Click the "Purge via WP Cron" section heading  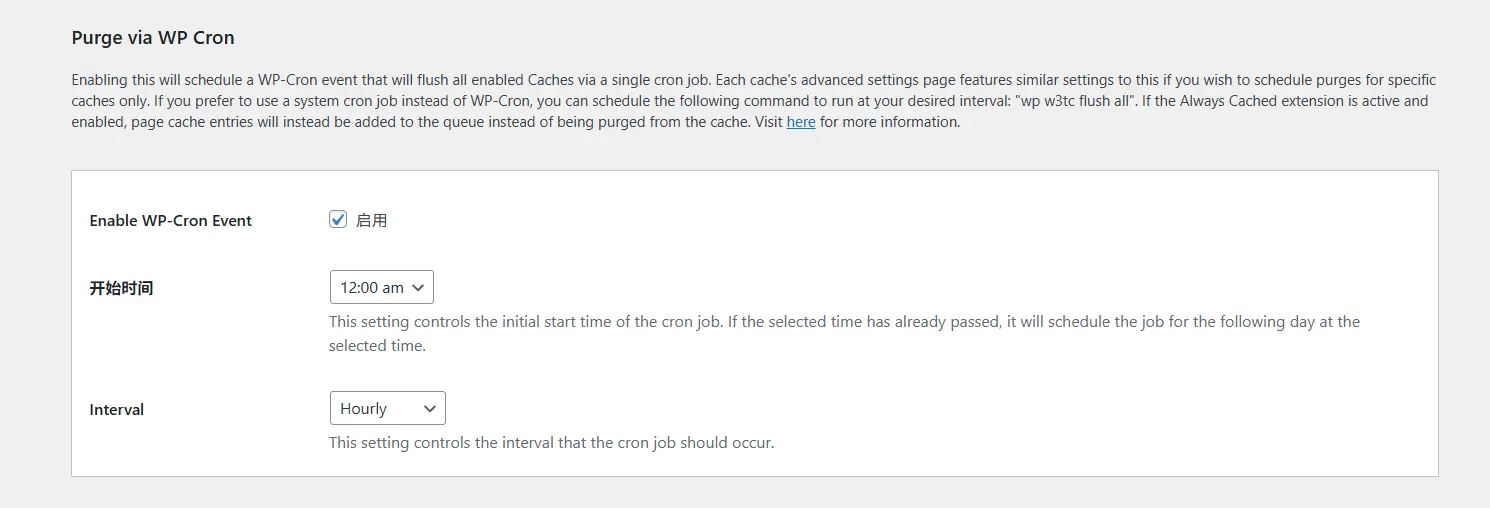[153, 38]
